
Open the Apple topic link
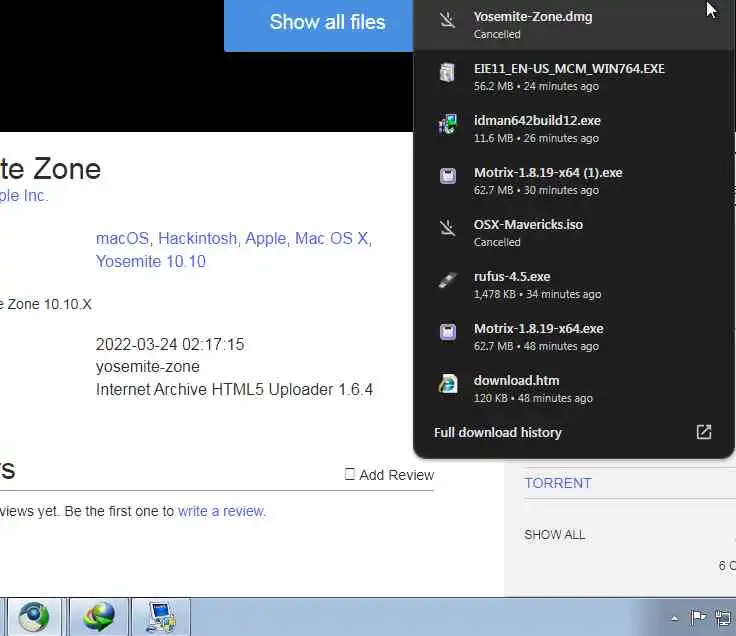[266, 238]
